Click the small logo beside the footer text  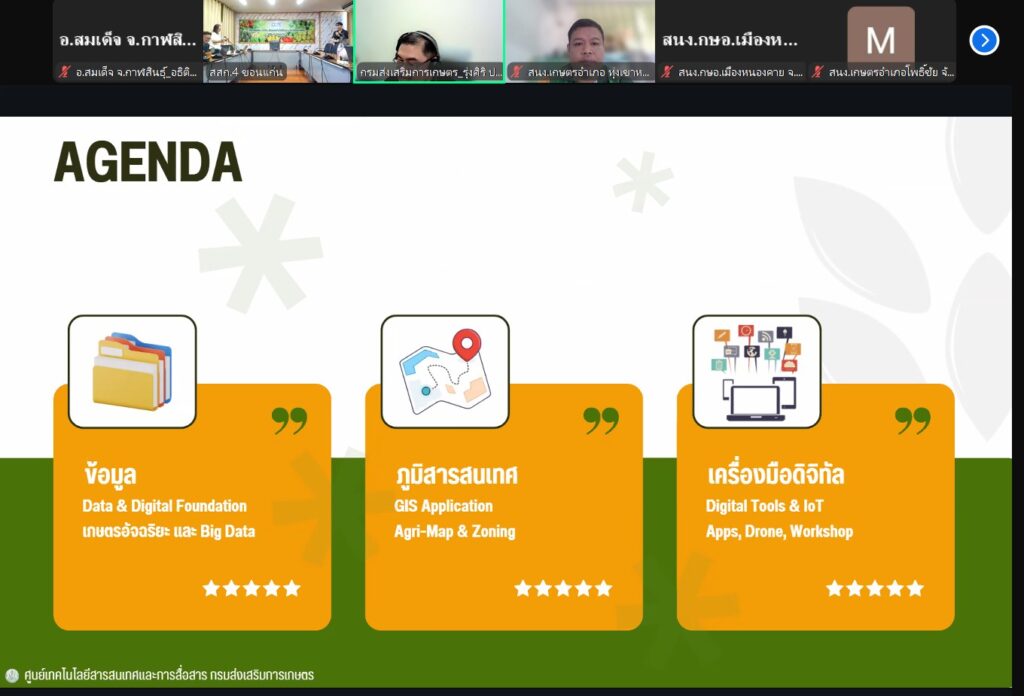12,675
